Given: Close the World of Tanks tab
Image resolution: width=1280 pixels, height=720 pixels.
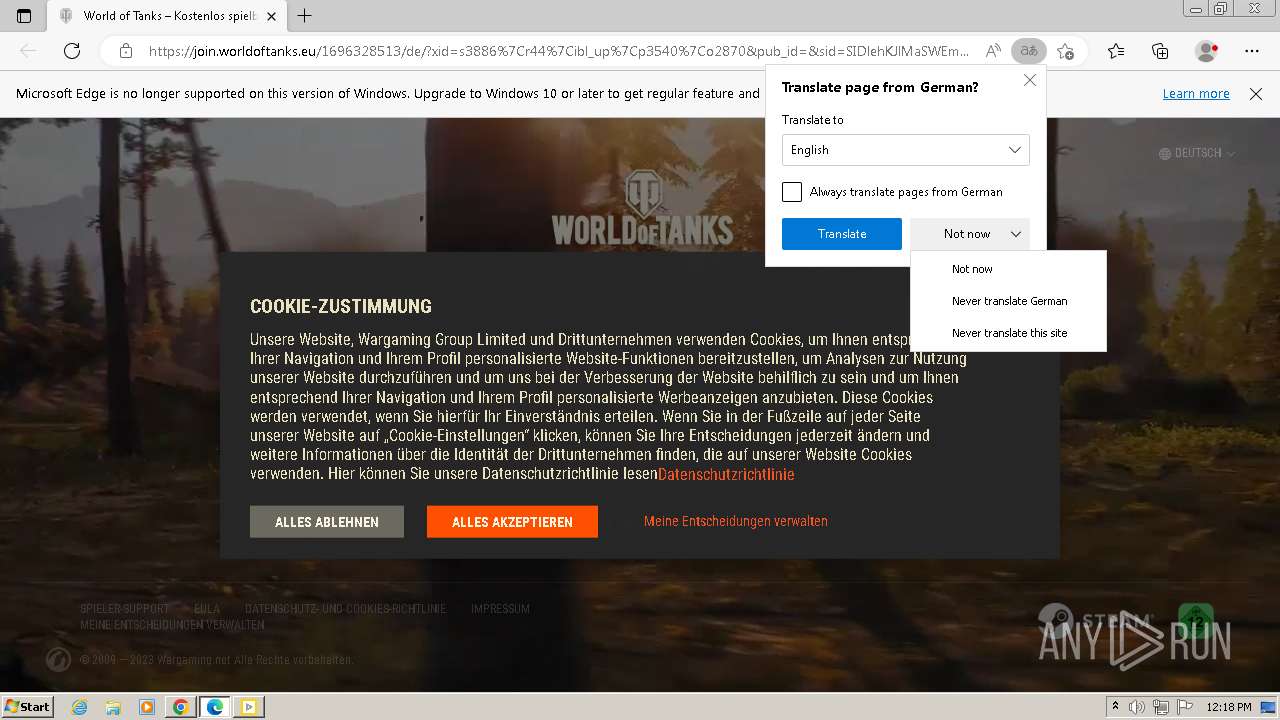Looking at the screenshot, I should pyautogui.click(x=271, y=16).
